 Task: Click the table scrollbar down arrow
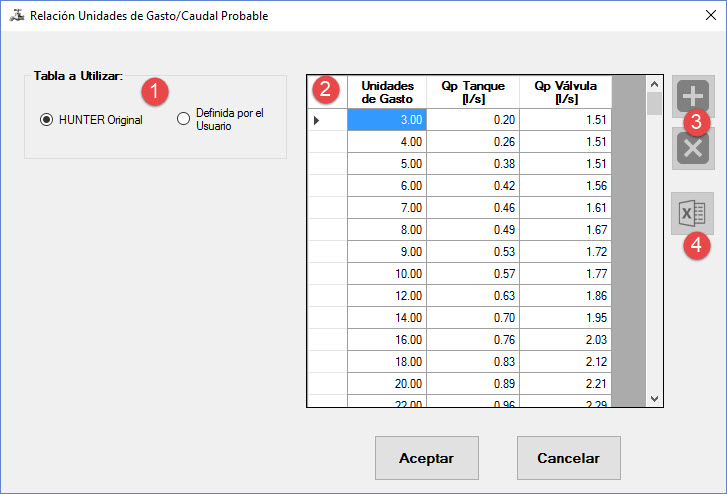coord(654,398)
